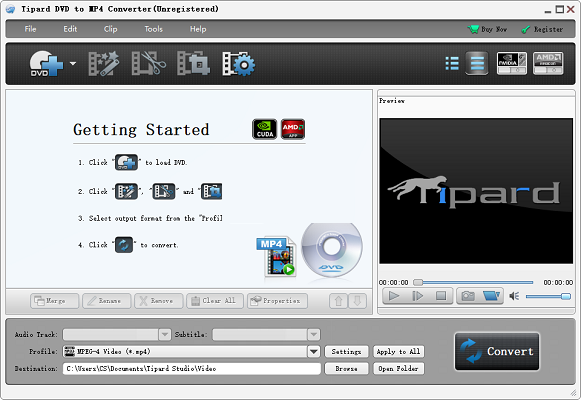Click the Clear All button

215,301
